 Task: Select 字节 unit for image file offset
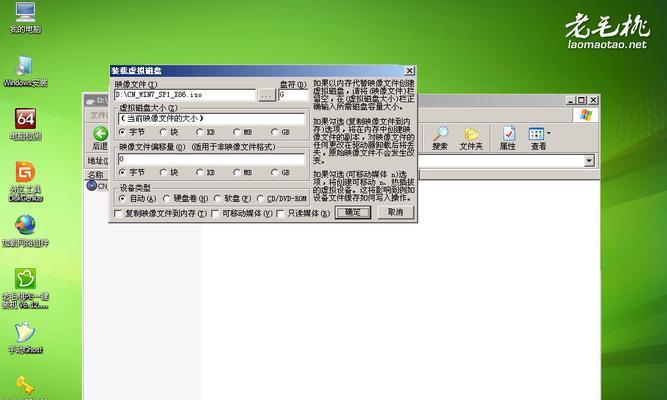(x=123, y=172)
